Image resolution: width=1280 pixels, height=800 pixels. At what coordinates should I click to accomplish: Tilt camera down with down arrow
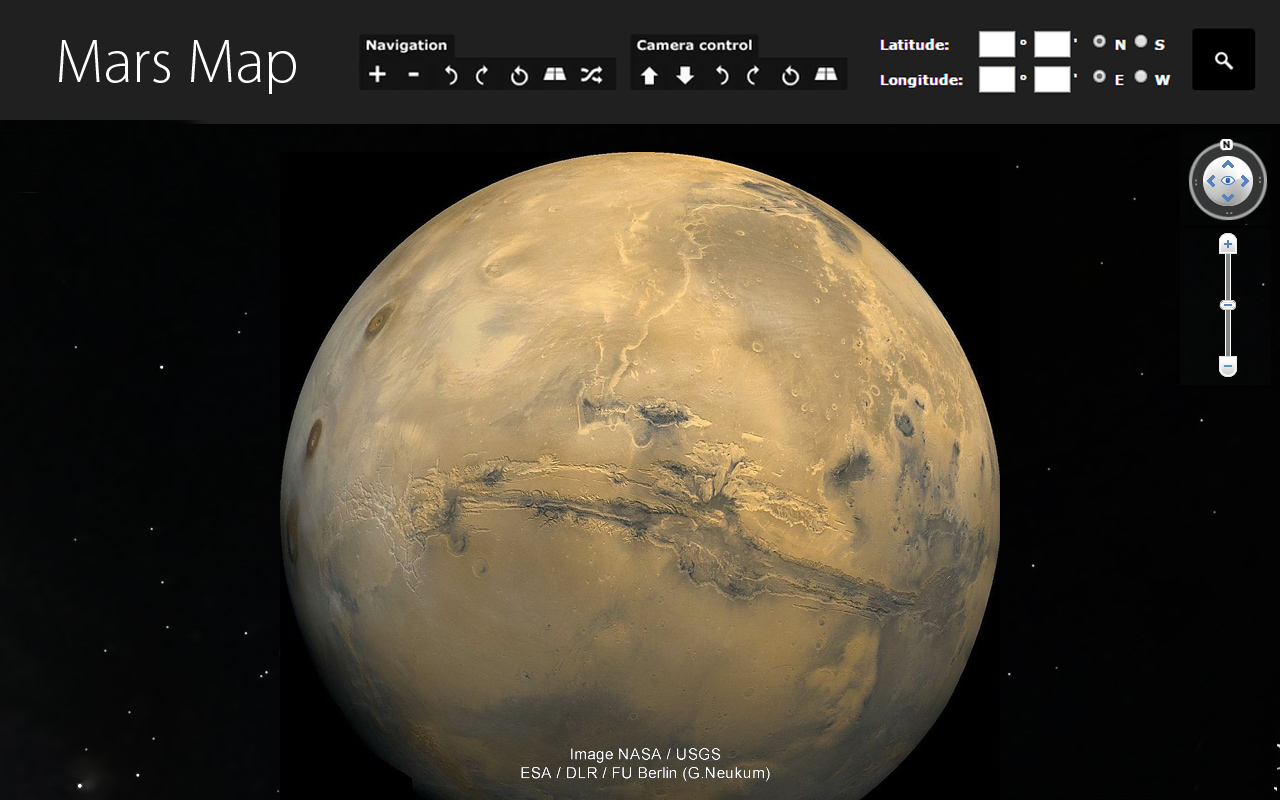click(x=685, y=75)
